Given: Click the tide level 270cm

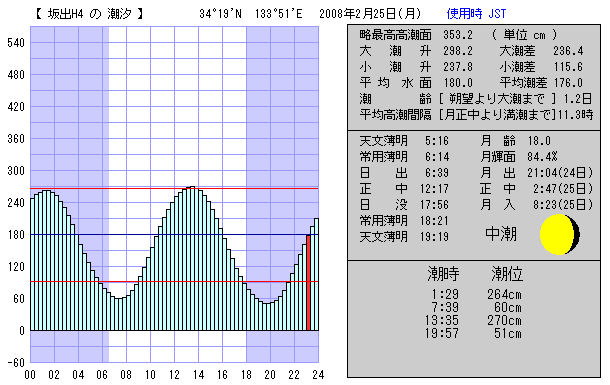Looking at the screenshot, I should tap(504, 320).
